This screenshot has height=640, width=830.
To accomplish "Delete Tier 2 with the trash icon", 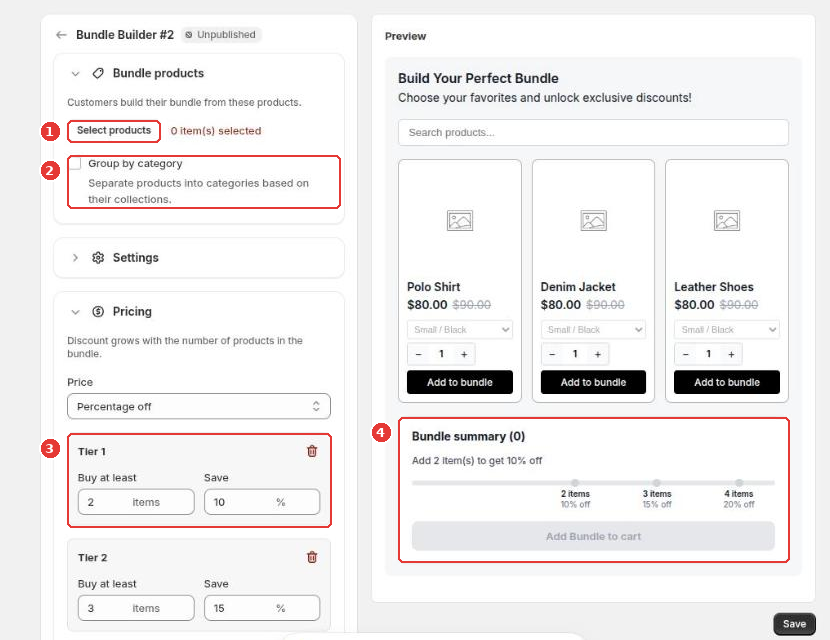I will pyautogui.click(x=312, y=557).
